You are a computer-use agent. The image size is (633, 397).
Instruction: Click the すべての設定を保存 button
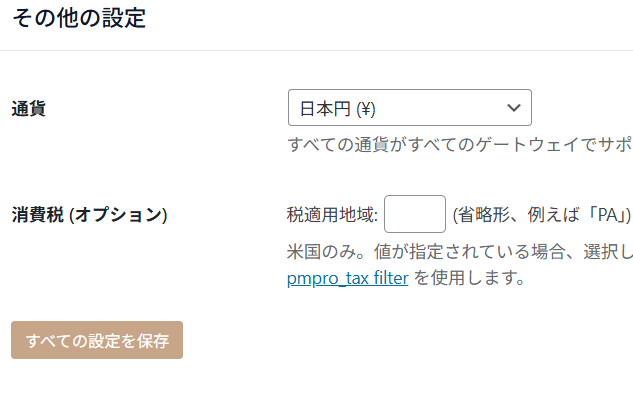point(97,340)
